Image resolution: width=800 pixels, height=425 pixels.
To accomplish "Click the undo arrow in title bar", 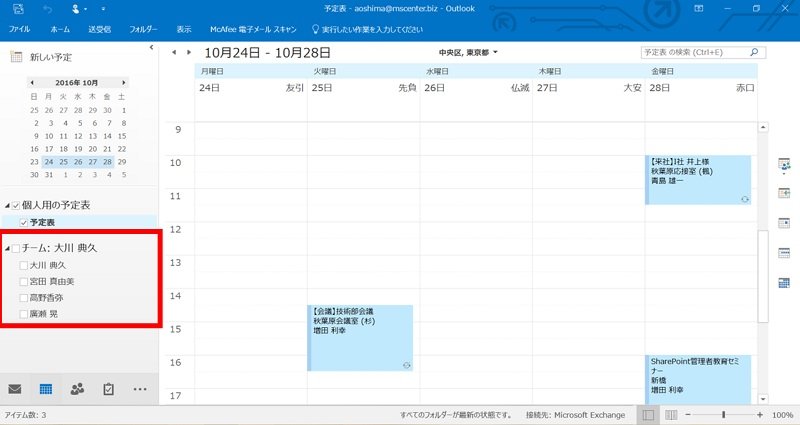I will click(47, 9).
